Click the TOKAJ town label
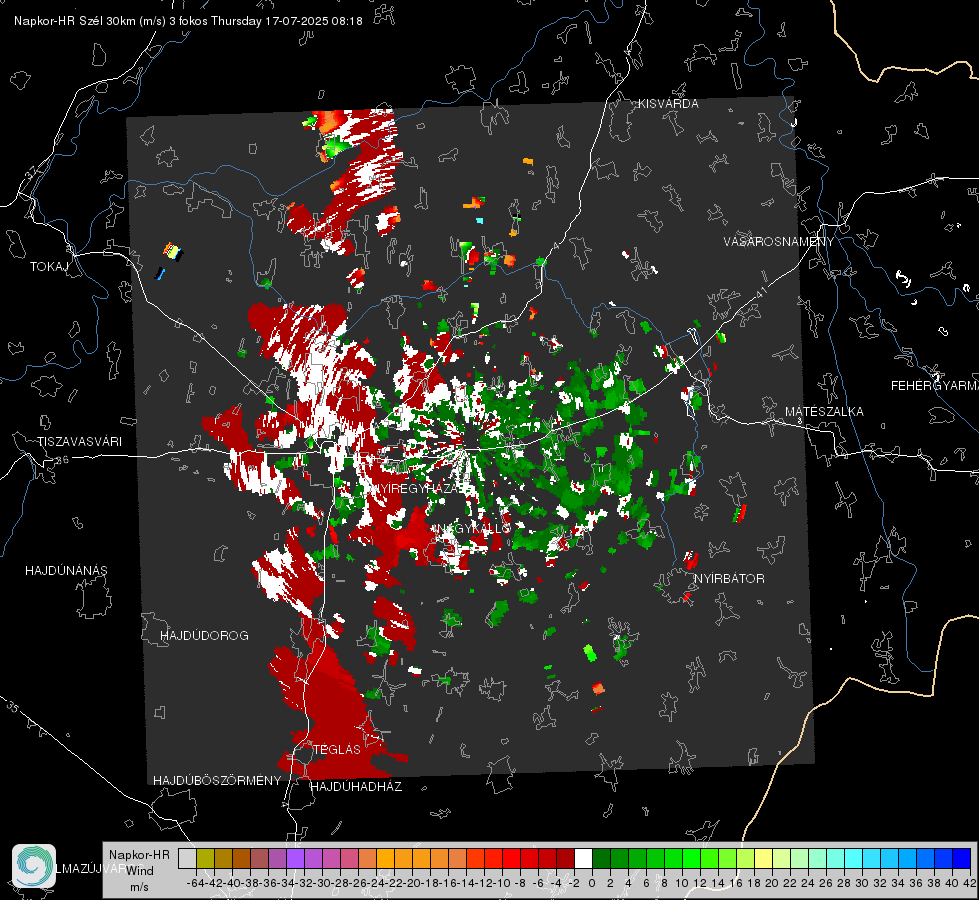The width and height of the screenshot is (979, 900). point(49,267)
